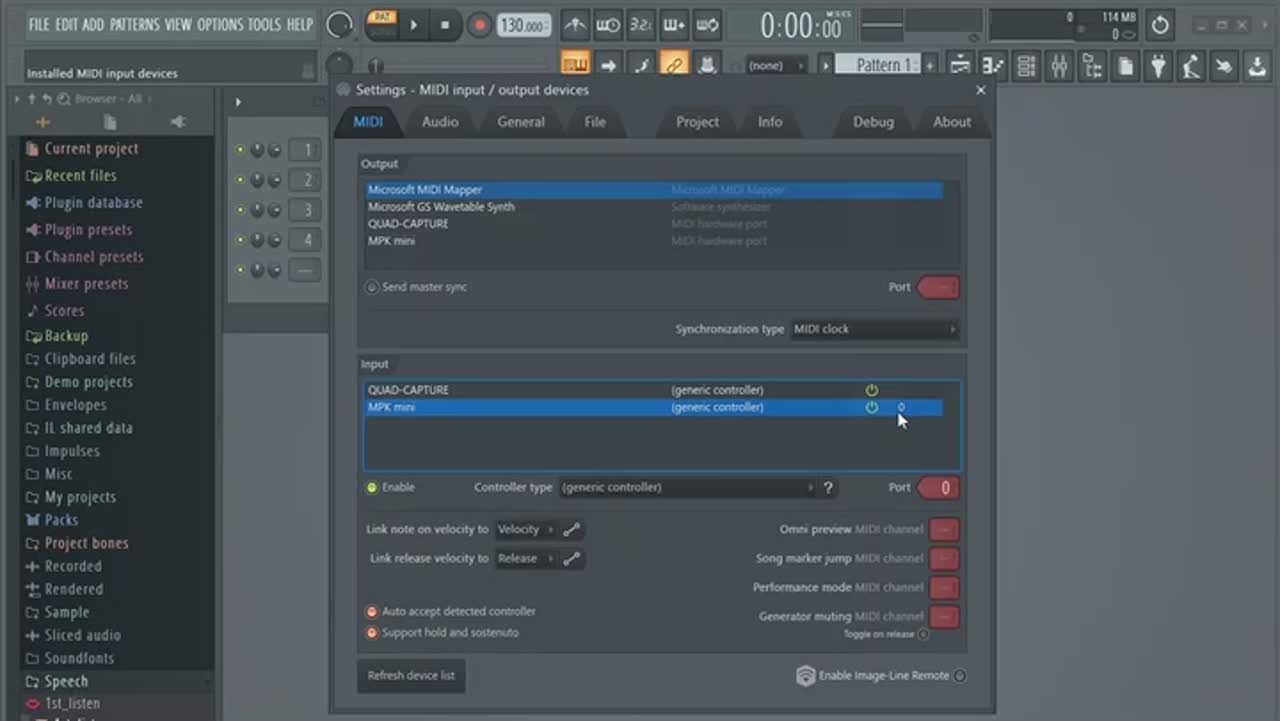Click the Piano roll view icon
Viewport: 1280px width, 721px height.
[993, 66]
